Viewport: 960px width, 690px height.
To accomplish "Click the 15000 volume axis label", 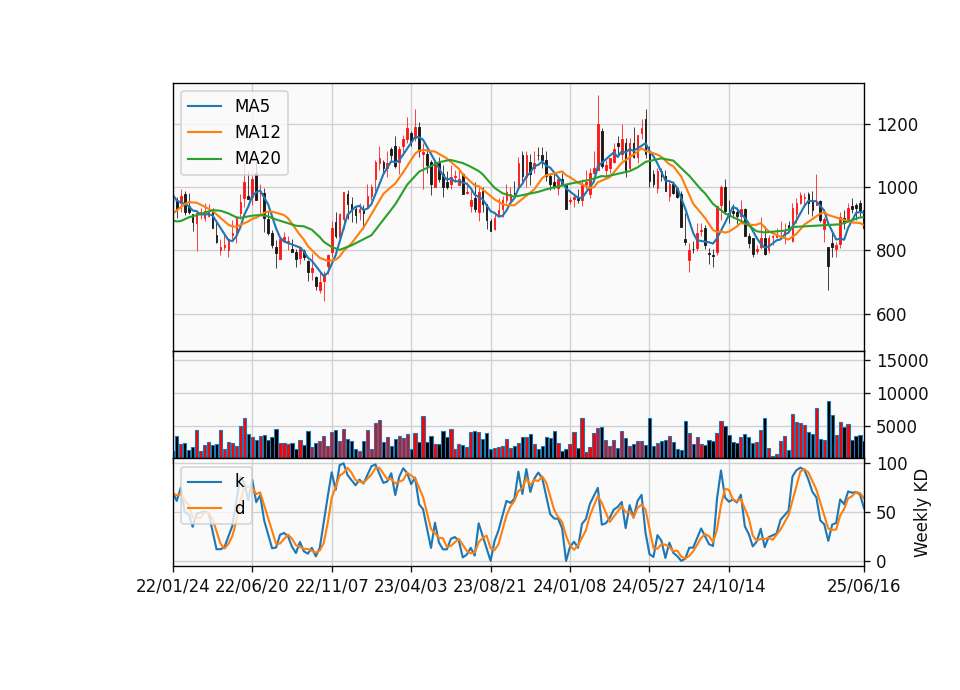I will point(902,361).
